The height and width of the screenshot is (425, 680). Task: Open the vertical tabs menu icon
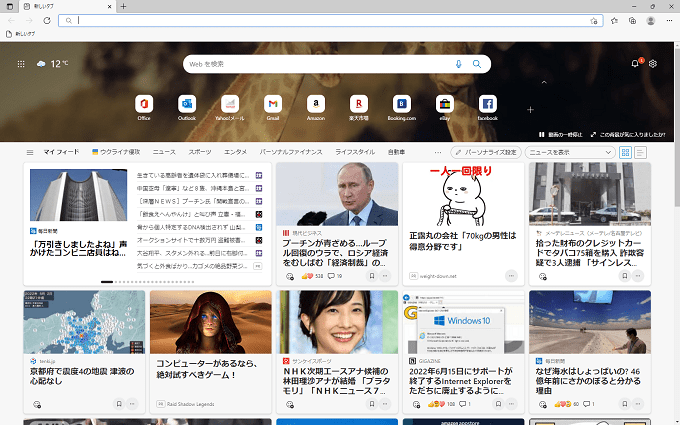[10, 7]
